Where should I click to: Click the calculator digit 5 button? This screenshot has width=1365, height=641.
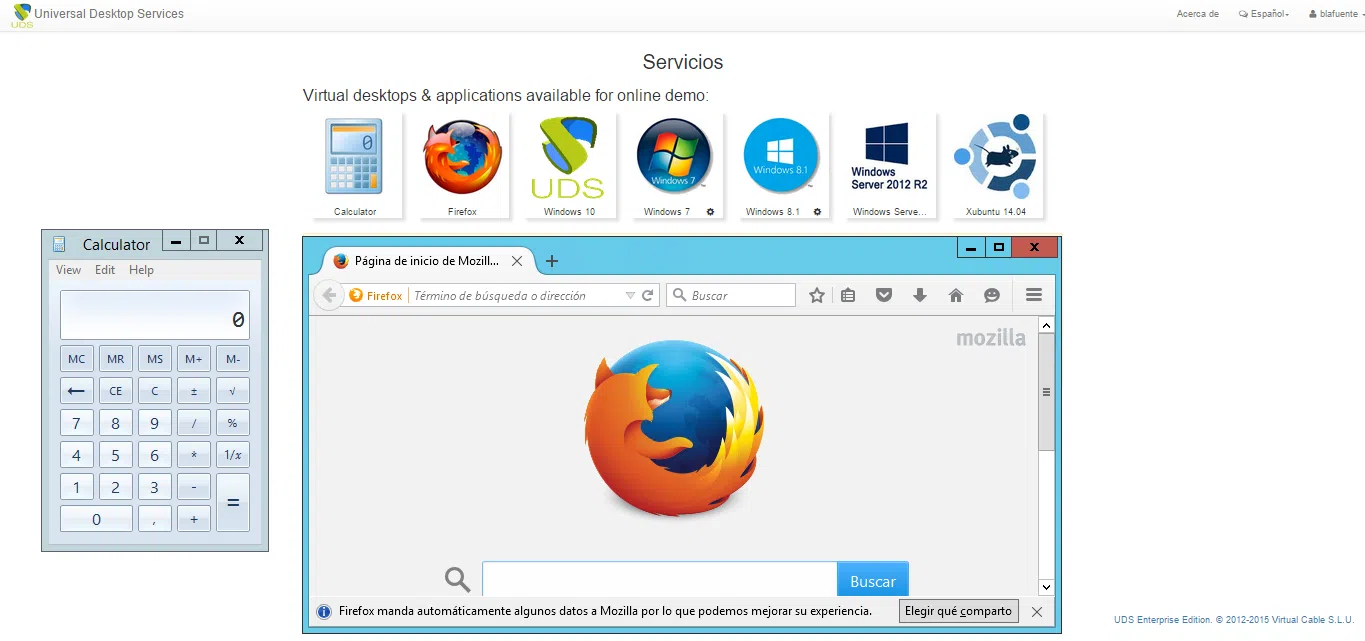115,455
